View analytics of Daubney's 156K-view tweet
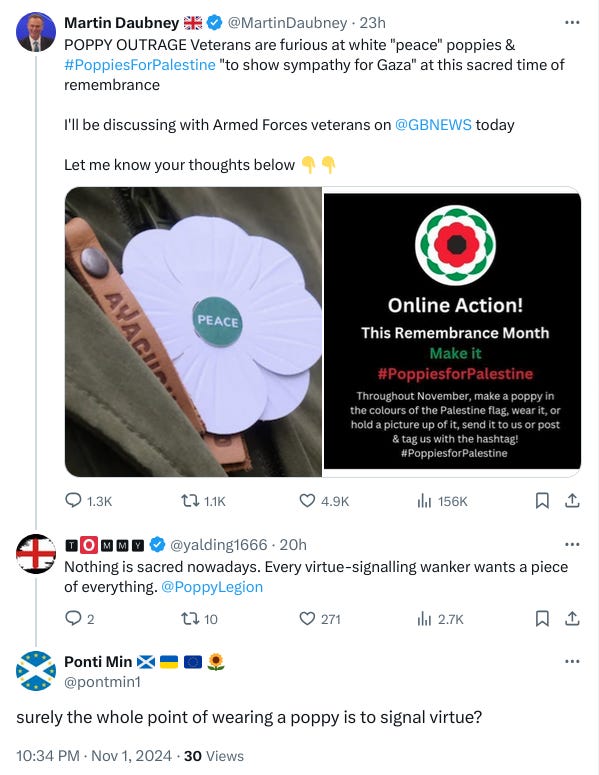Image resolution: width=599 pixels, height=775 pixels. [x=424, y=501]
